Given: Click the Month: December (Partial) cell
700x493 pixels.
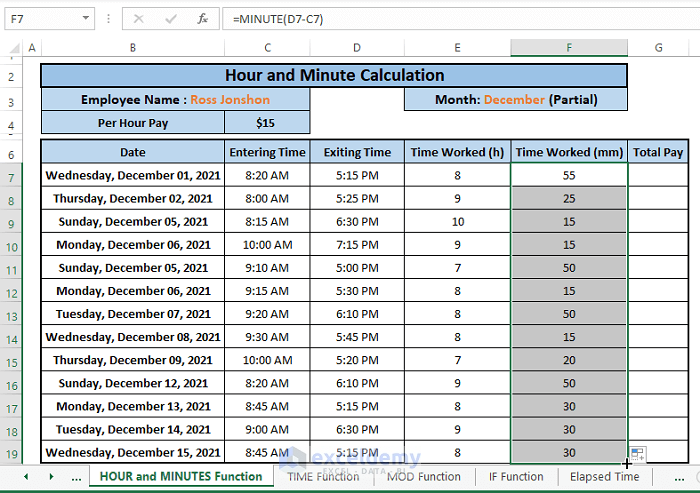Looking at the screenshot, I should (516, 99).
